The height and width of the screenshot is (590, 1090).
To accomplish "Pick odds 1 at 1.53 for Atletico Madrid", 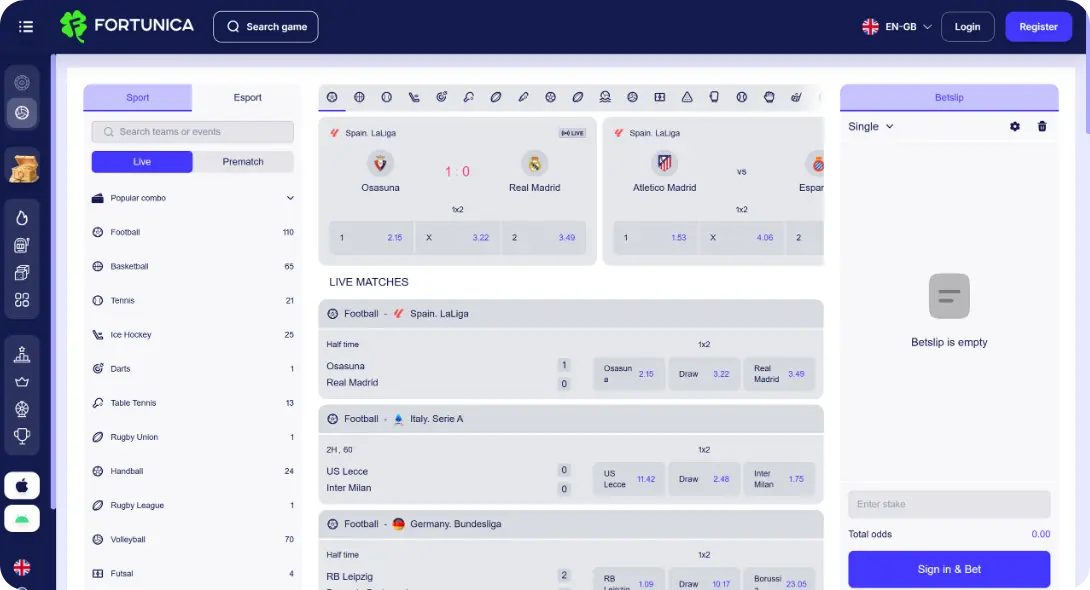I will pos(656,238).
